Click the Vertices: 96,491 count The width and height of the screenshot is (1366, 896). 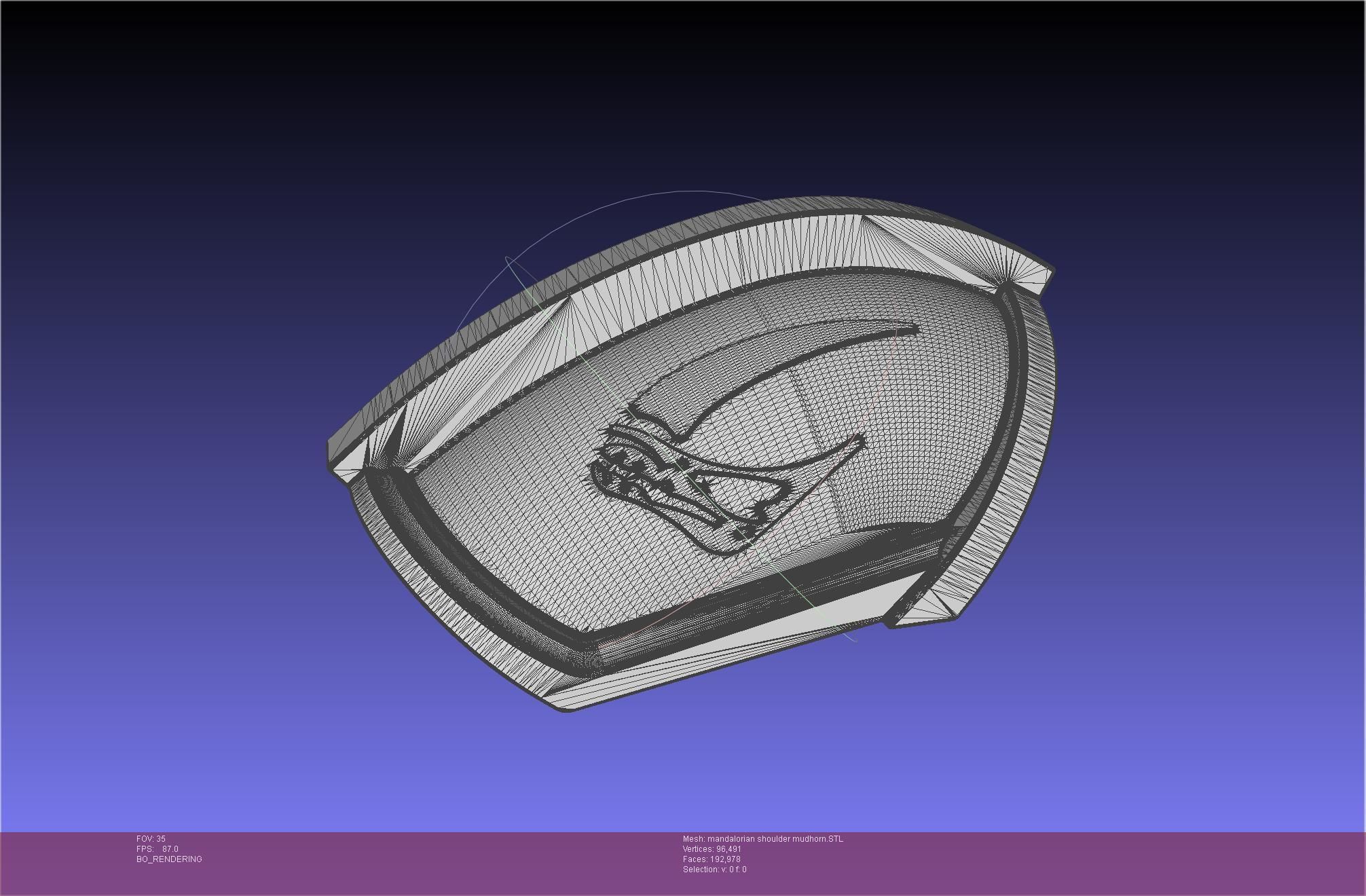[712, 849]
